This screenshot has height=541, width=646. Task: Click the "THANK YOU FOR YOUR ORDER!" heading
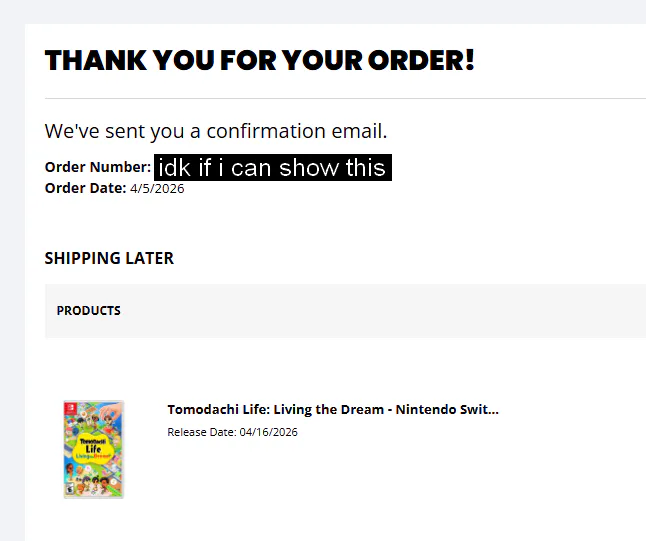(259, 60)
